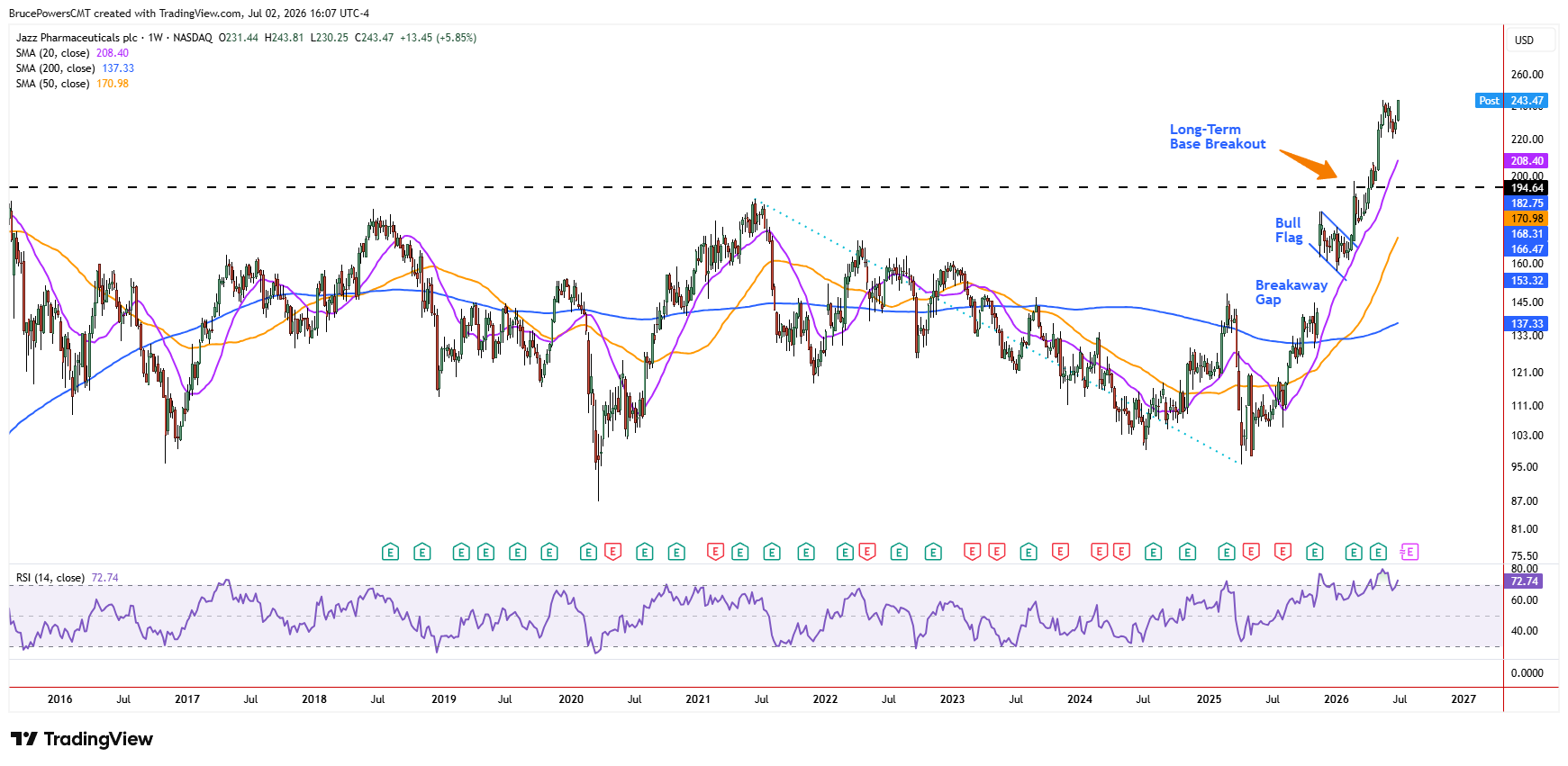Viewport: 1568px width, 766px height.
Task: Click the 166.47 price tag
Action: [1527, 249]
